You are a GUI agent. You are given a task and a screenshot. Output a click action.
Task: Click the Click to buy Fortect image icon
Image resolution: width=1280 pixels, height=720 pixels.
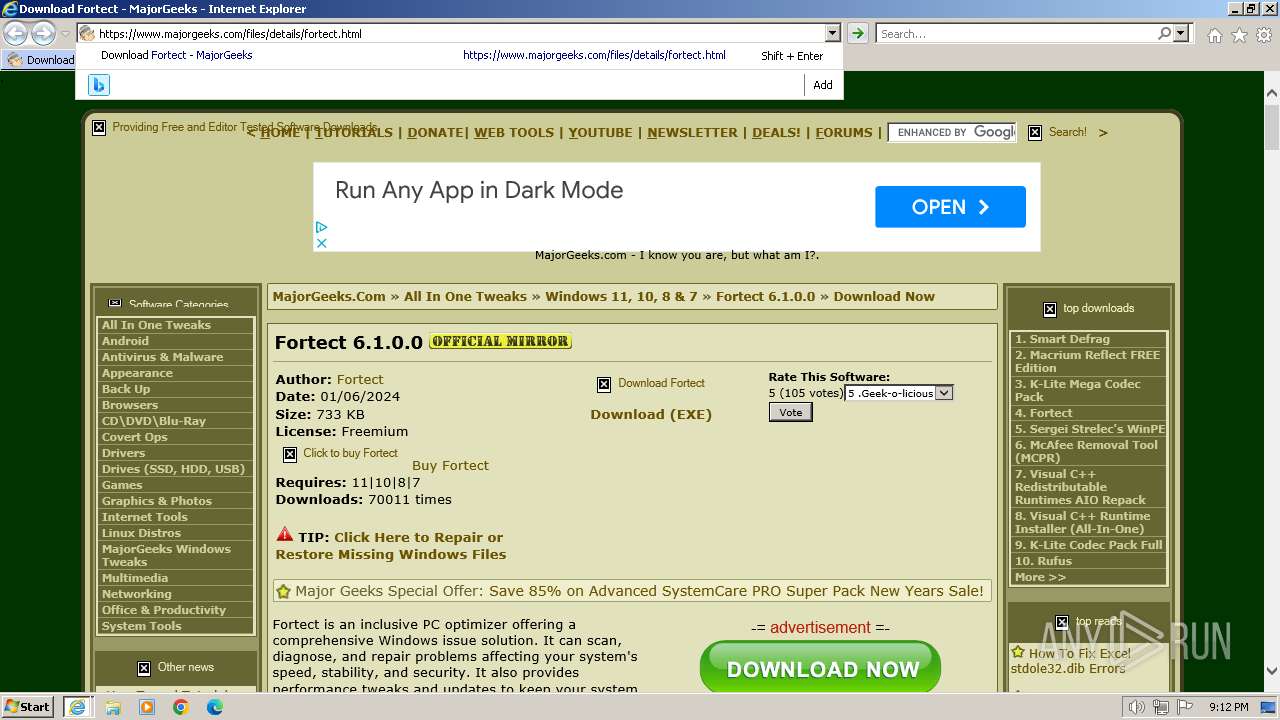coord(290,454)
